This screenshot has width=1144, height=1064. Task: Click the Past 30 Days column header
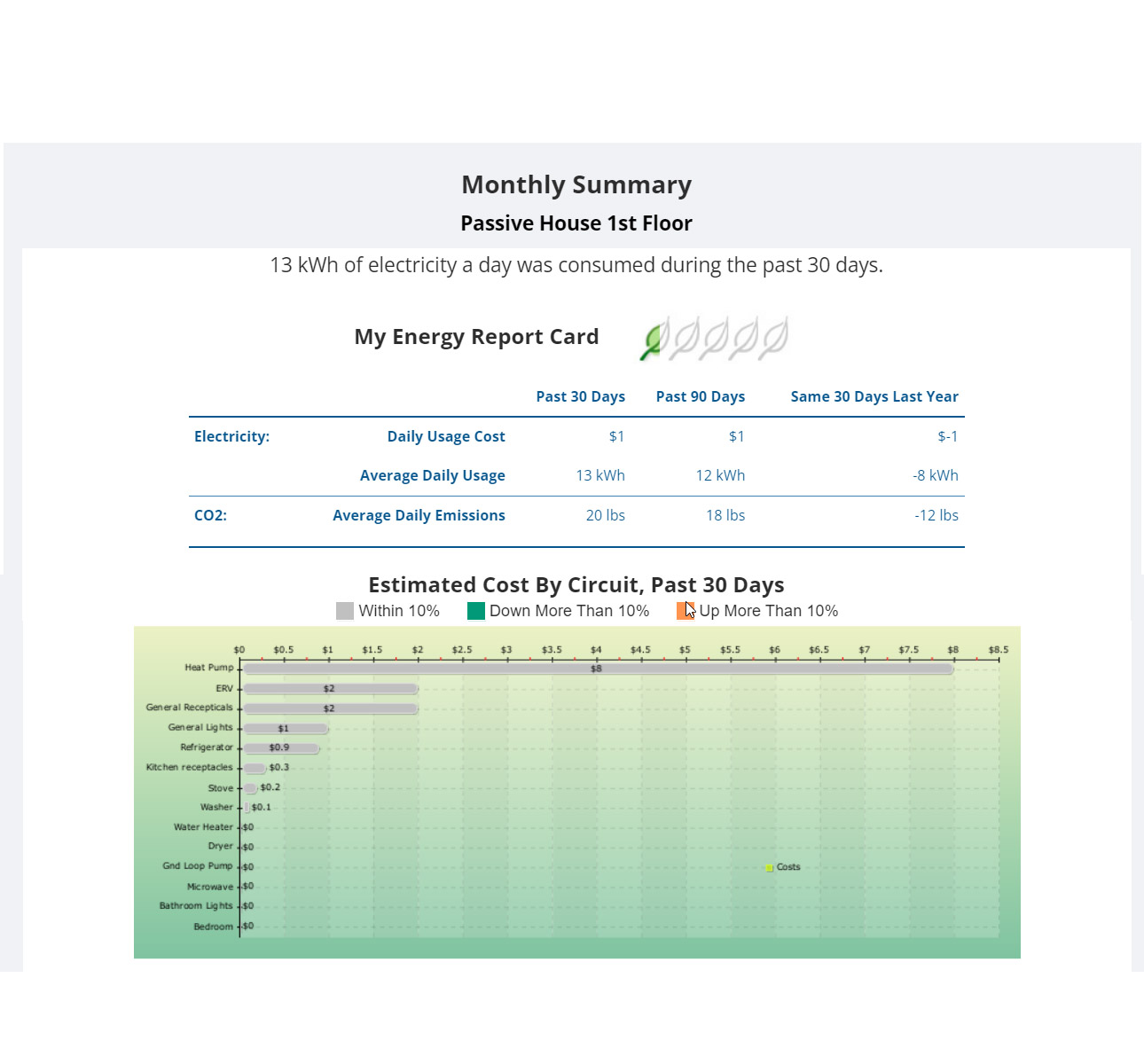coord(580,396)
